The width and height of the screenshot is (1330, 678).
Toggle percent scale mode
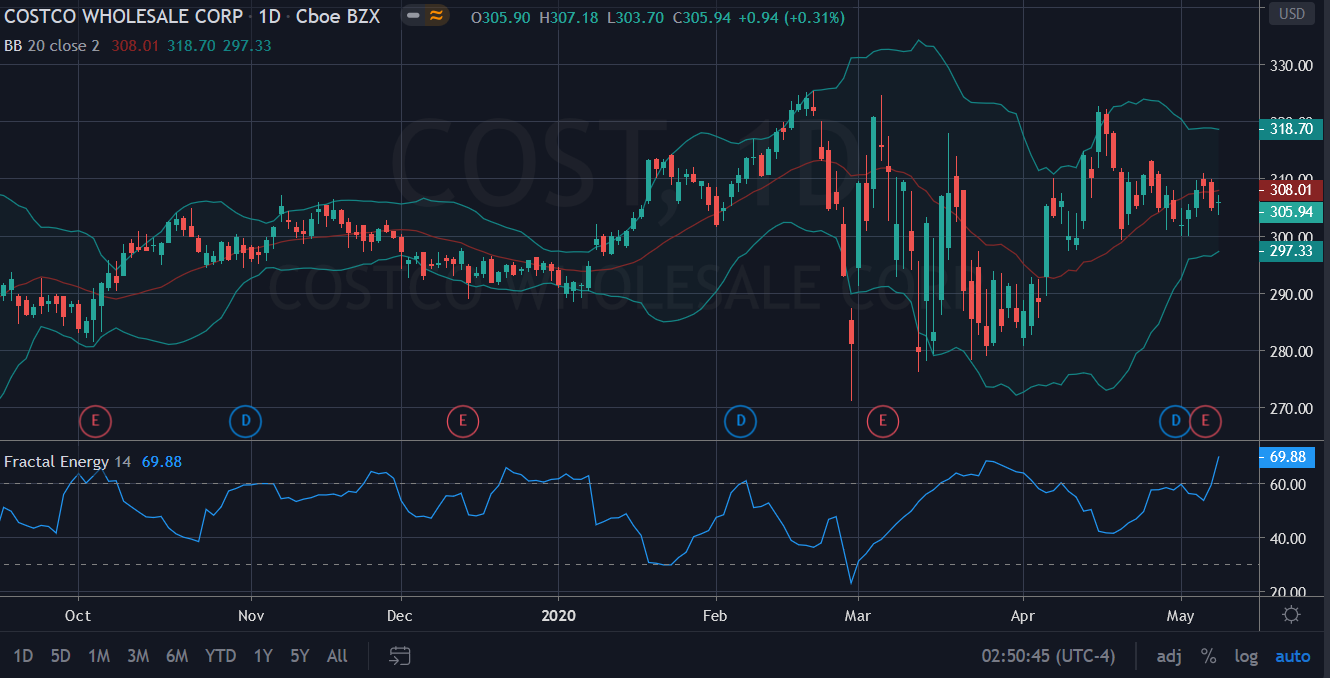point(1209,656)
